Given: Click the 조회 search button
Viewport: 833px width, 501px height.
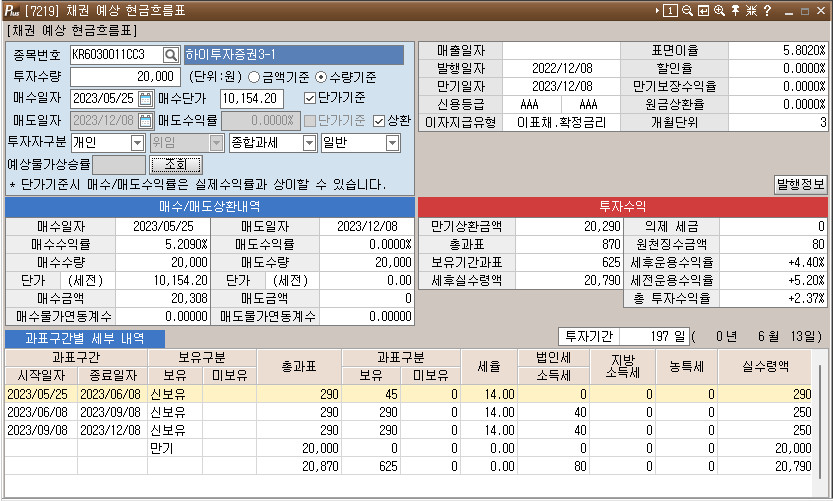Looking at the screenshot, I should [x=176, y=165].
